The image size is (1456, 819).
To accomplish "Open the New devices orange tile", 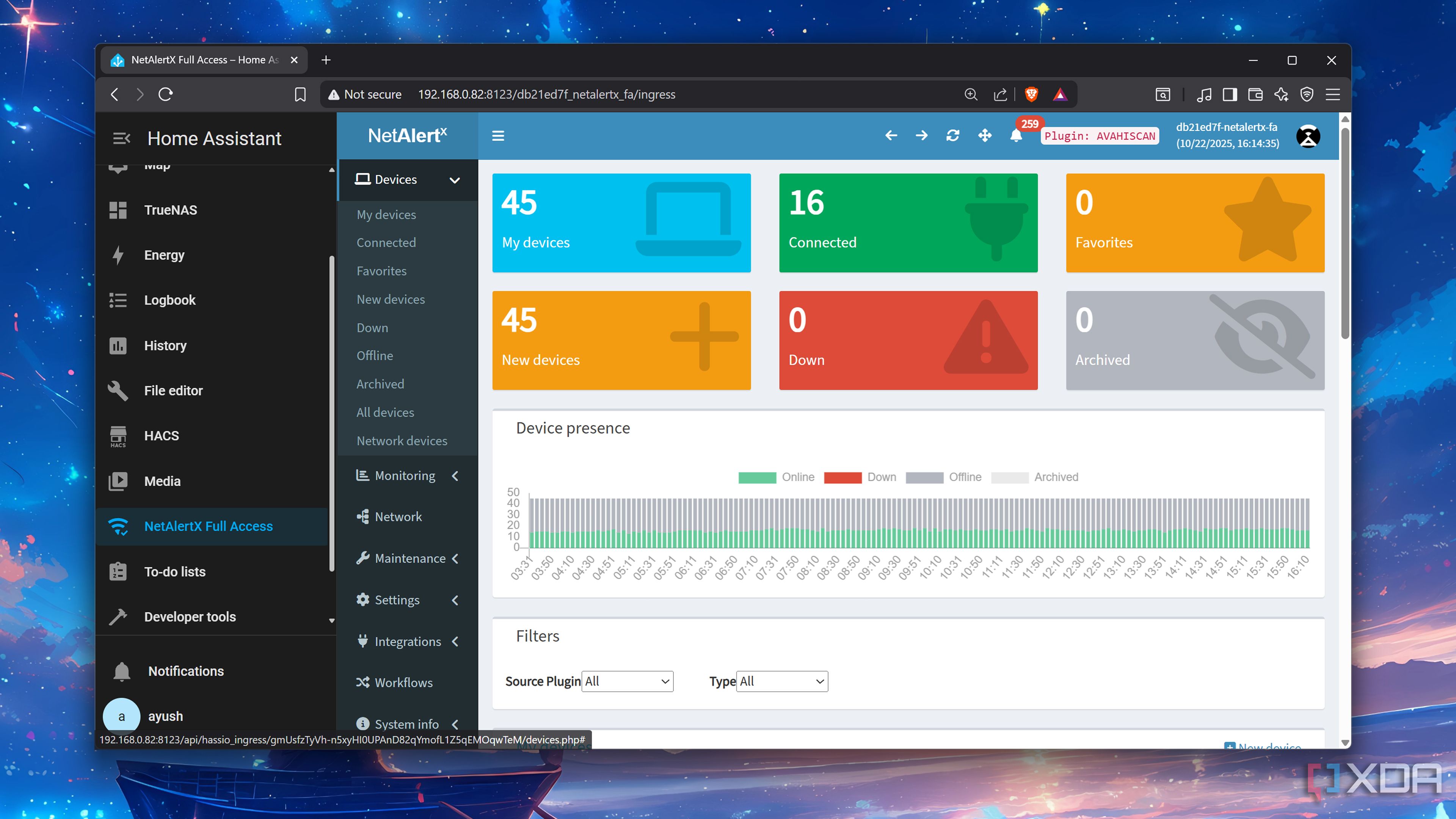I will coord(621,340).
